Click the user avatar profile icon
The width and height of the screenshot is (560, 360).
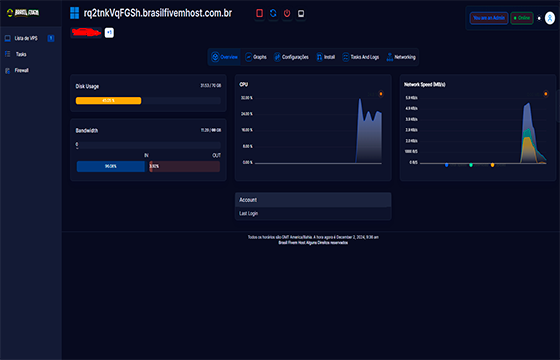tap(550, 18)
